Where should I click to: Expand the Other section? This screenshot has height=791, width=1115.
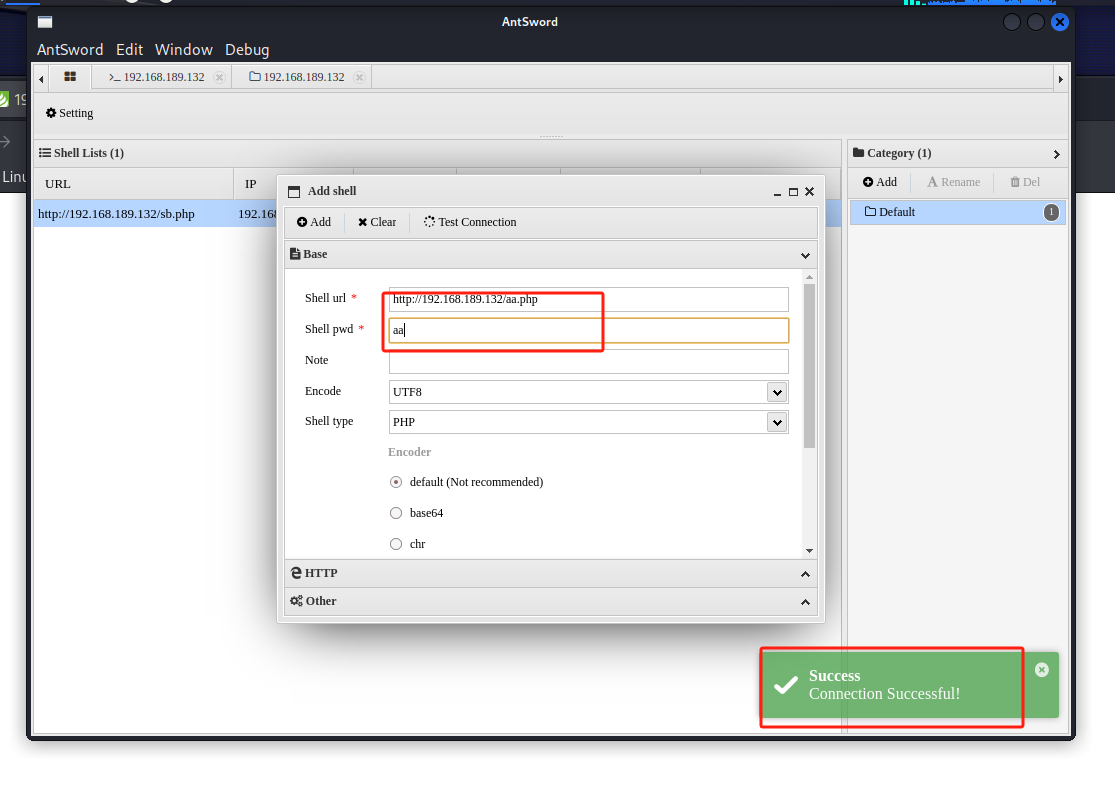(805, 602)
